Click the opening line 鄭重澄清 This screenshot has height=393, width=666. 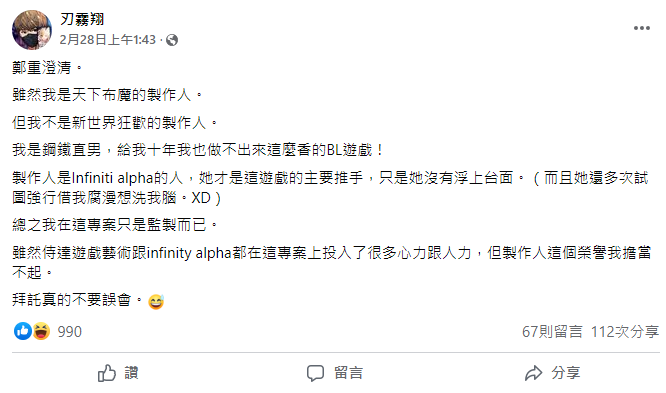(x=47, y=68)
